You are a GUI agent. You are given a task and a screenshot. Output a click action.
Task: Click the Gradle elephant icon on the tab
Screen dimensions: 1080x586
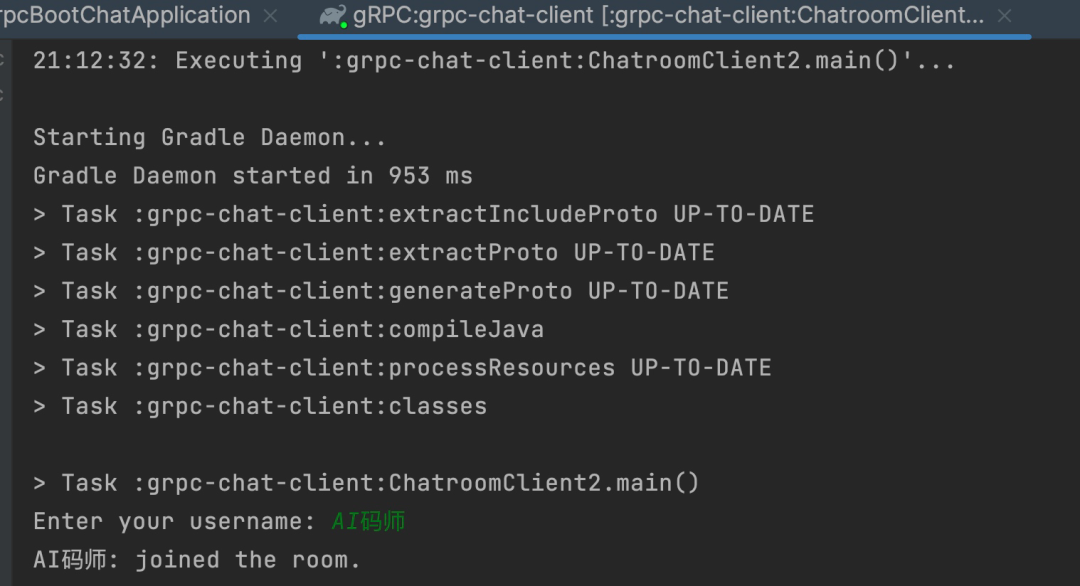point(333,17)
